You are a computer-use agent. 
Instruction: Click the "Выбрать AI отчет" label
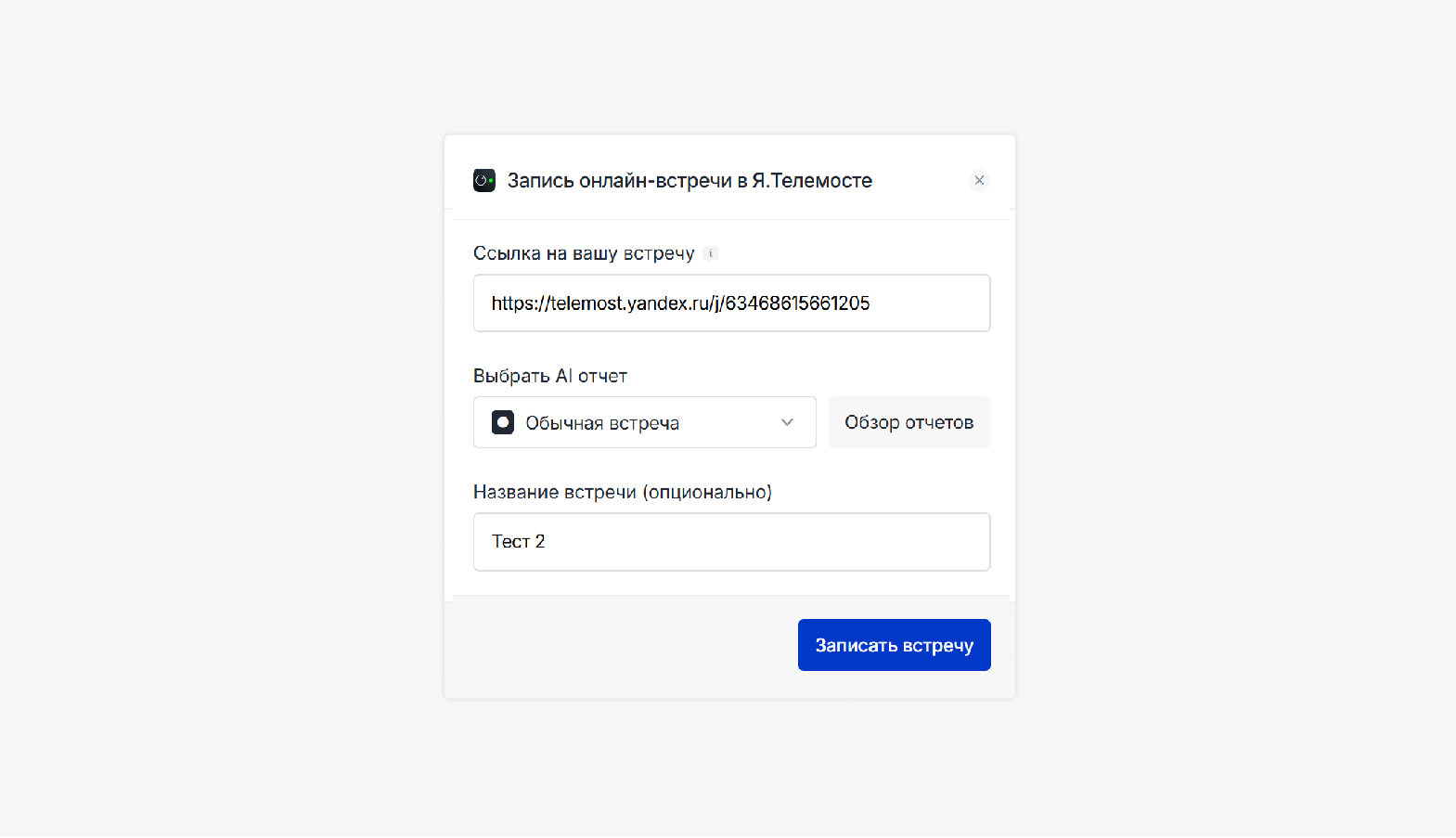(550, 376)
